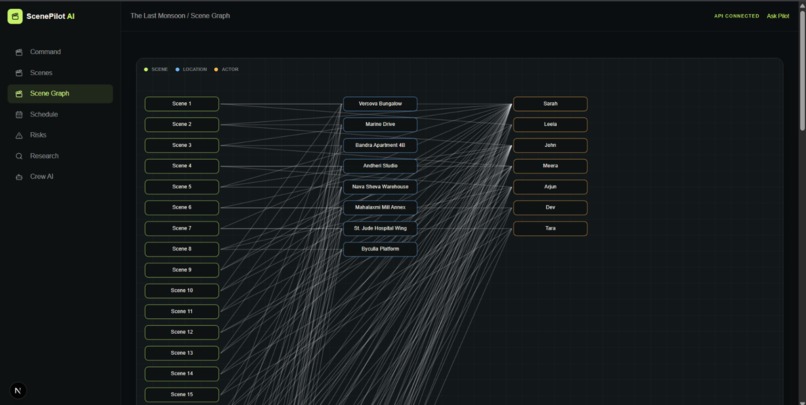This screenshot has width=806, height=405.
Task: Click the Research magnifier icon
Action: pos(19,156)
